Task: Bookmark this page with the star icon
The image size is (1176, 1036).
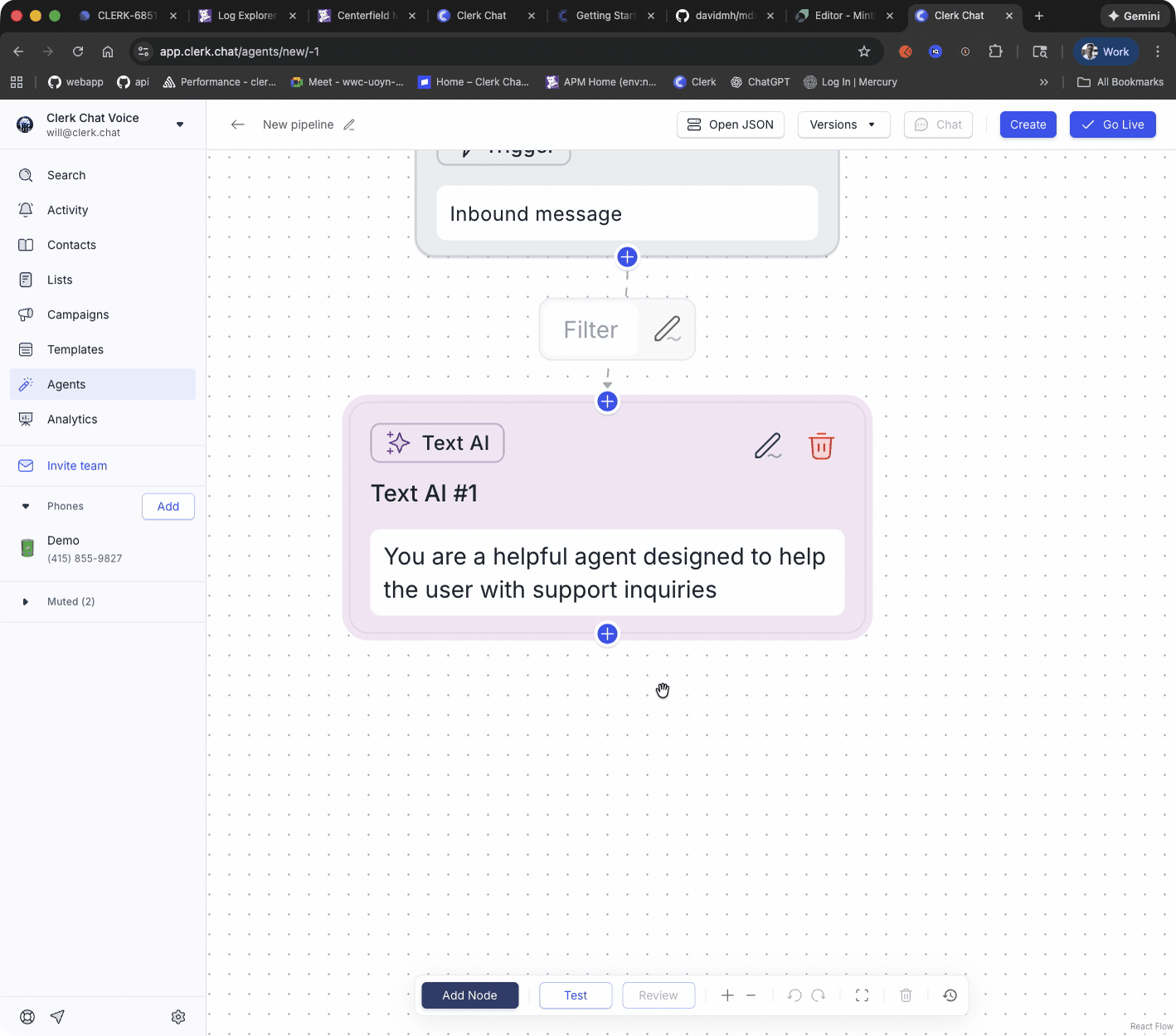Action: [x=864, y=51]
